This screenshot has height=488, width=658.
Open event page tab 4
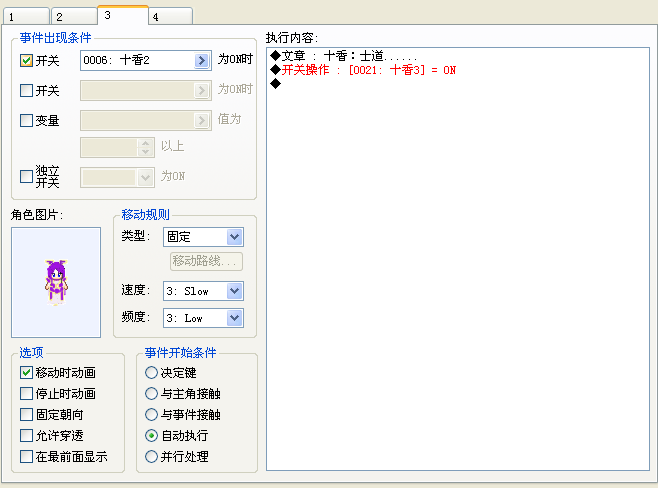click(170, 17)
